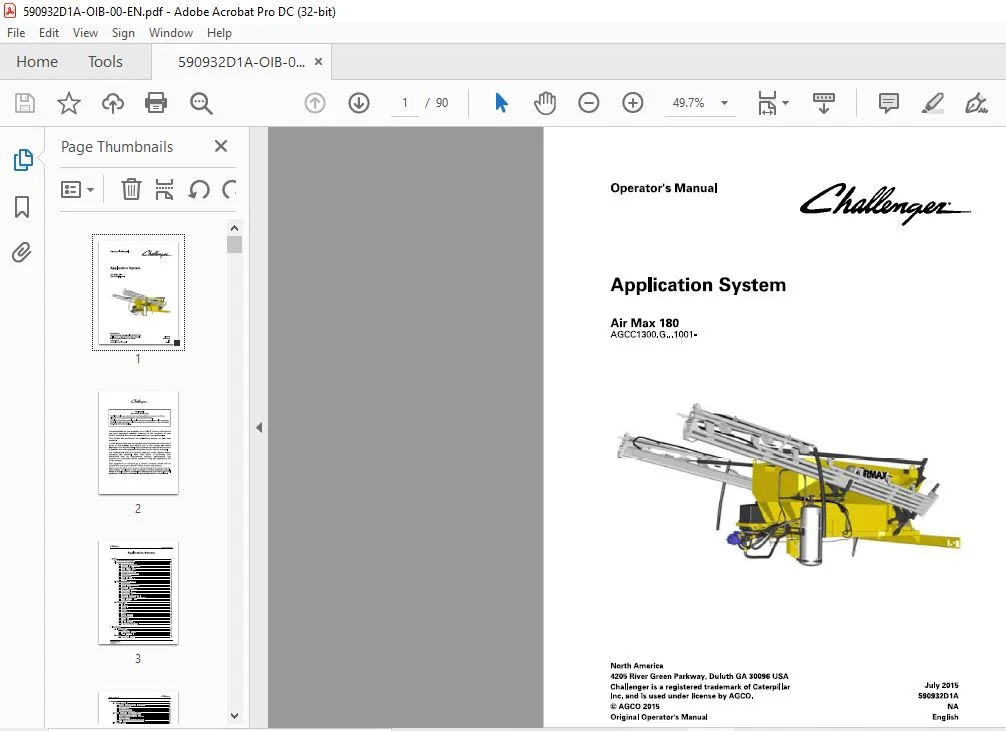Select page 1 thumbnail

tap(138, 292)
